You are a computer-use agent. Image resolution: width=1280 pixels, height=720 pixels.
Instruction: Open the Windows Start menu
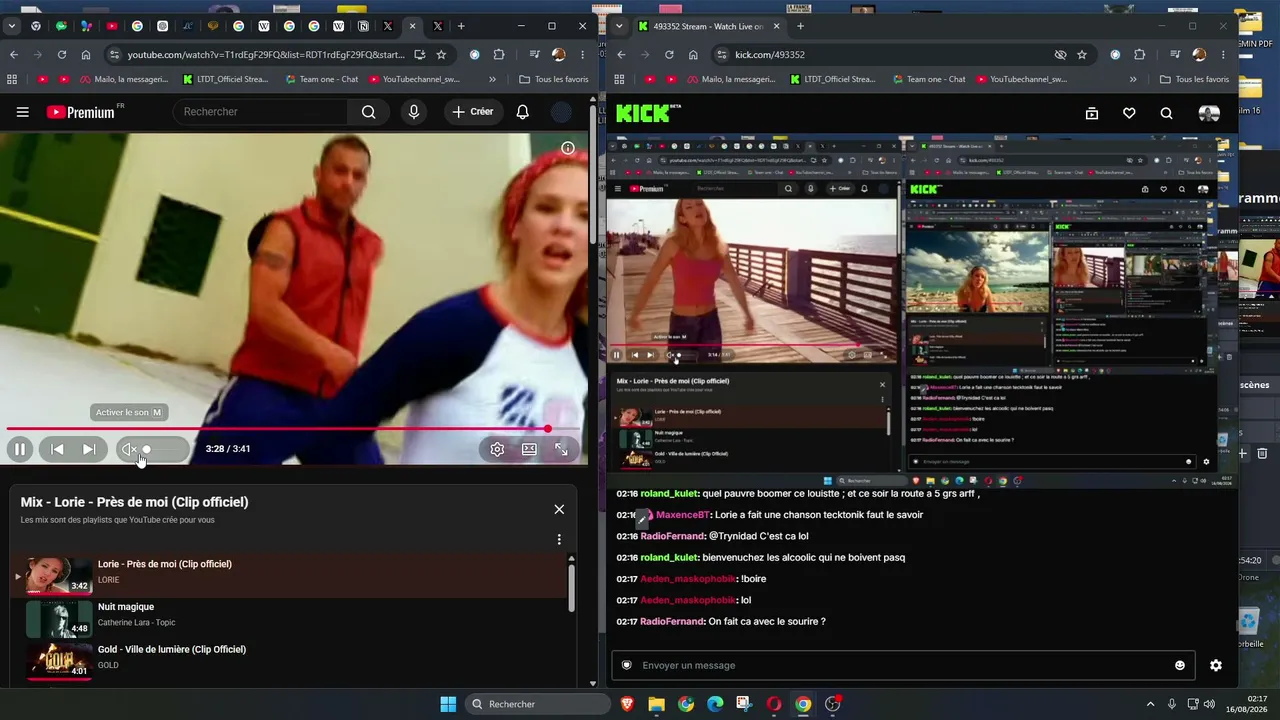tap(448, 704)
